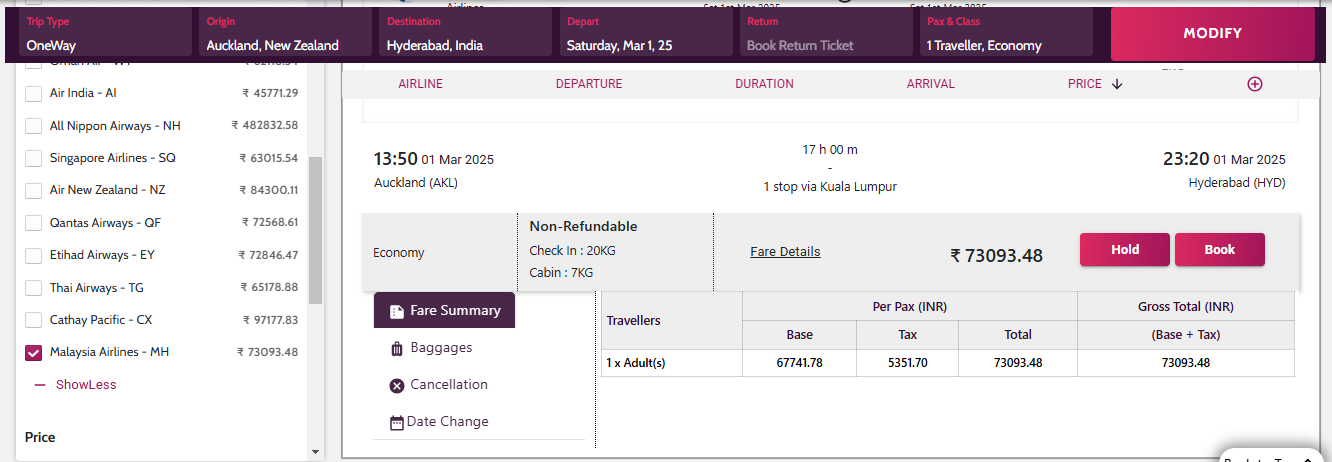The image size is (1332, 462).
Task: Collapse airline list with ShowLess
Action: click(x=85, y=384)
